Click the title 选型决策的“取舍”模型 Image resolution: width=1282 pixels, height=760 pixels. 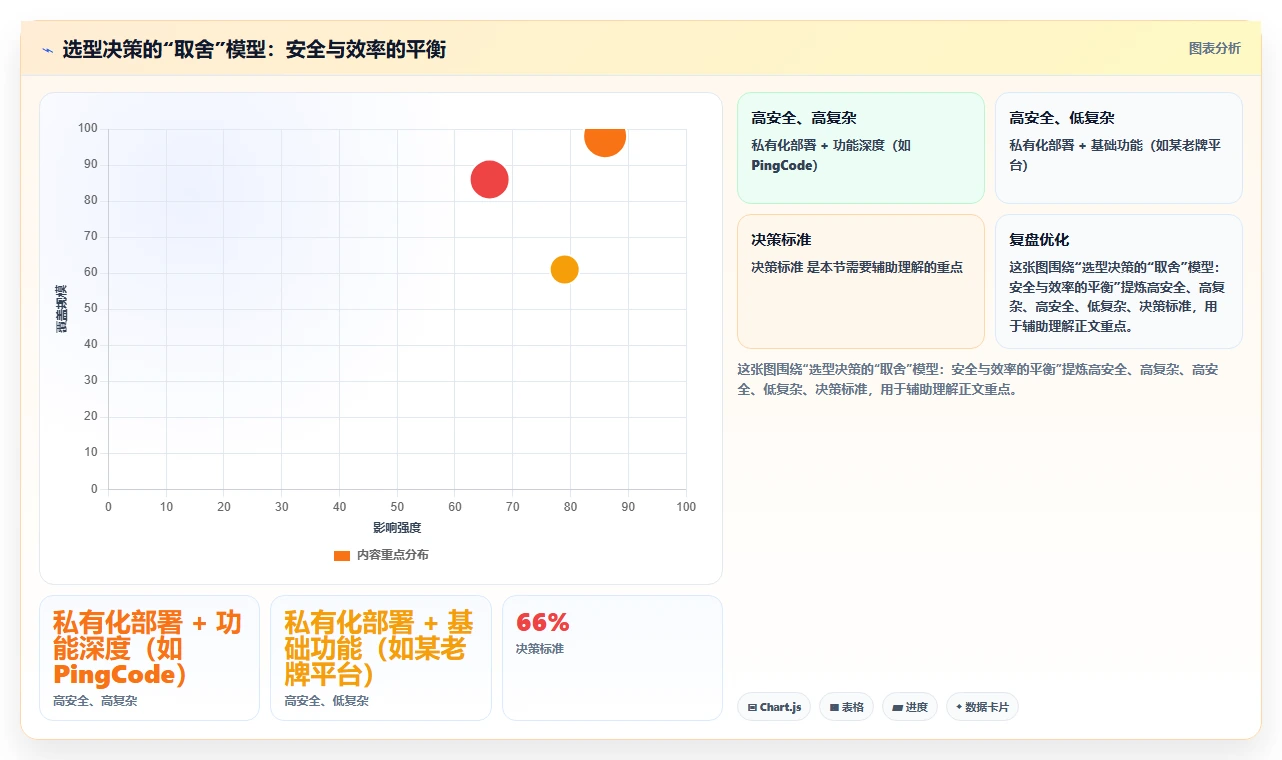(254, 49)
